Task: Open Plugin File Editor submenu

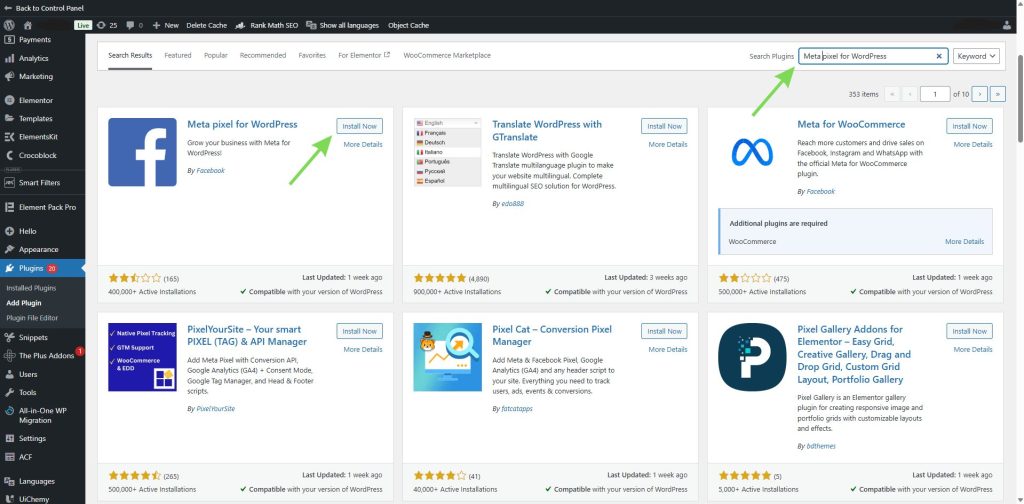Action: click(x=32, y=318)
